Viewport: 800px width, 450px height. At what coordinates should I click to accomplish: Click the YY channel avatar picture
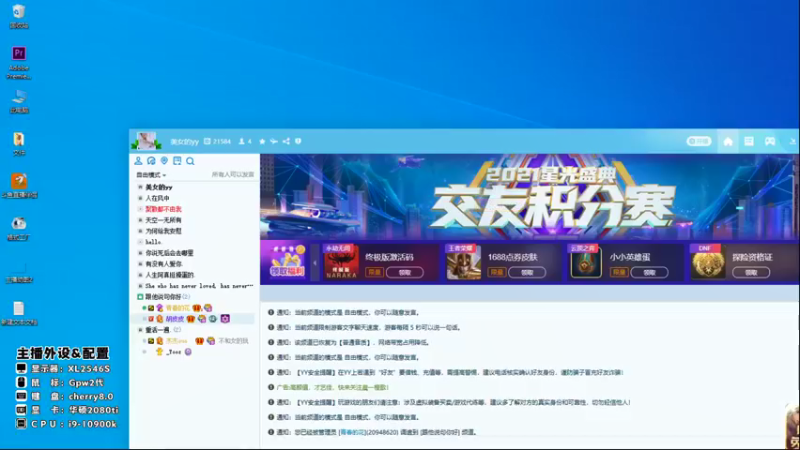(146, 141)
